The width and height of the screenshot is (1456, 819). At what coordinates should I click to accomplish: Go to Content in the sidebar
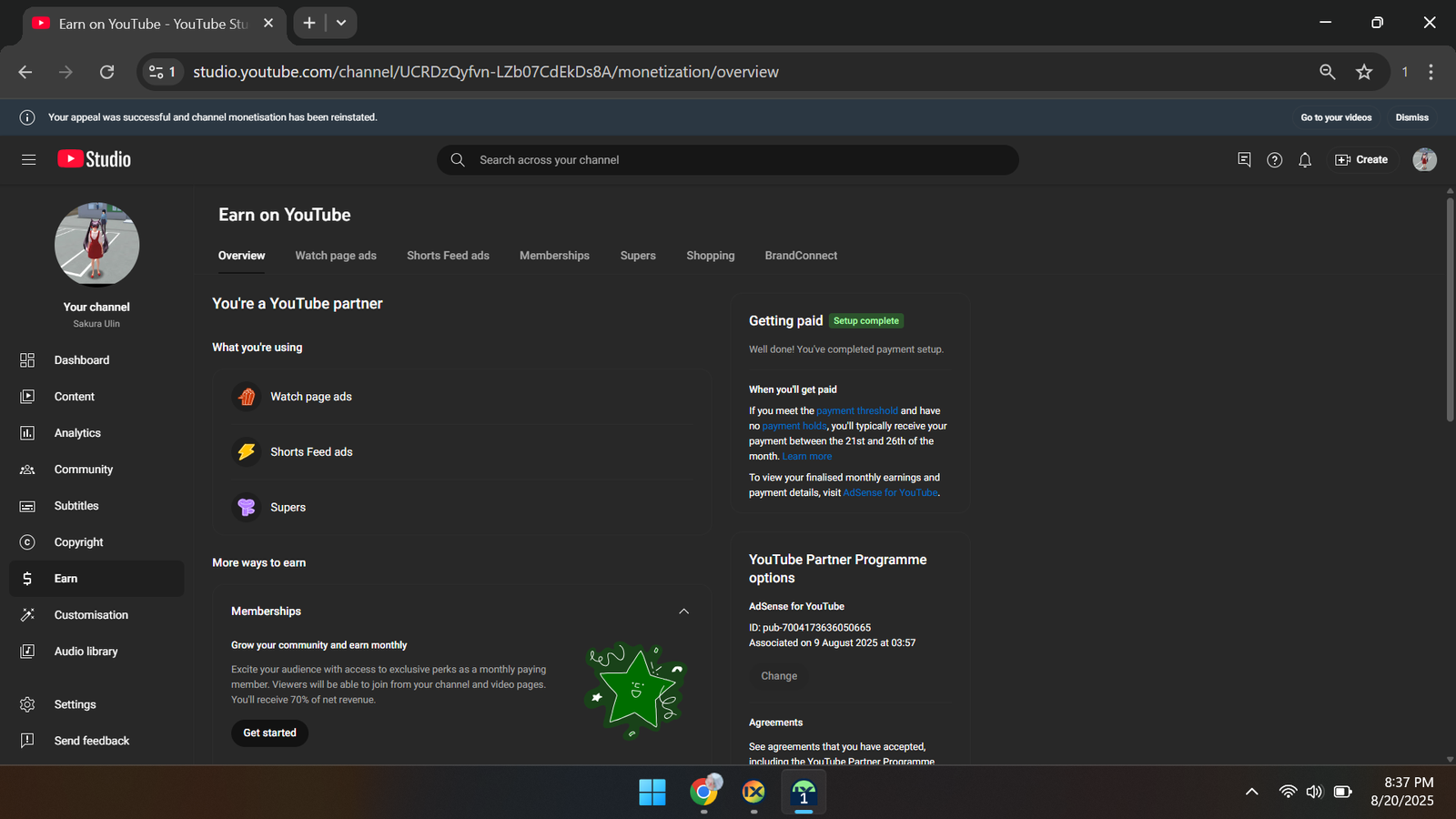point(96,397)
